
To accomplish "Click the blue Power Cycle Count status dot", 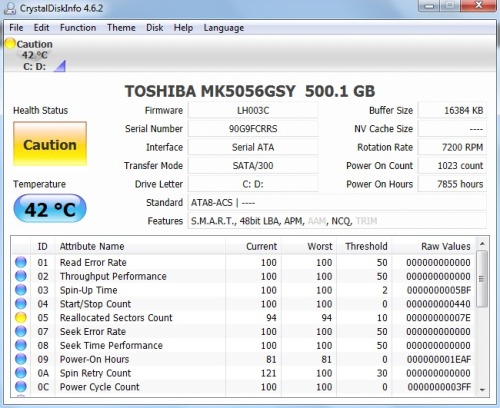I will [21, 387].
